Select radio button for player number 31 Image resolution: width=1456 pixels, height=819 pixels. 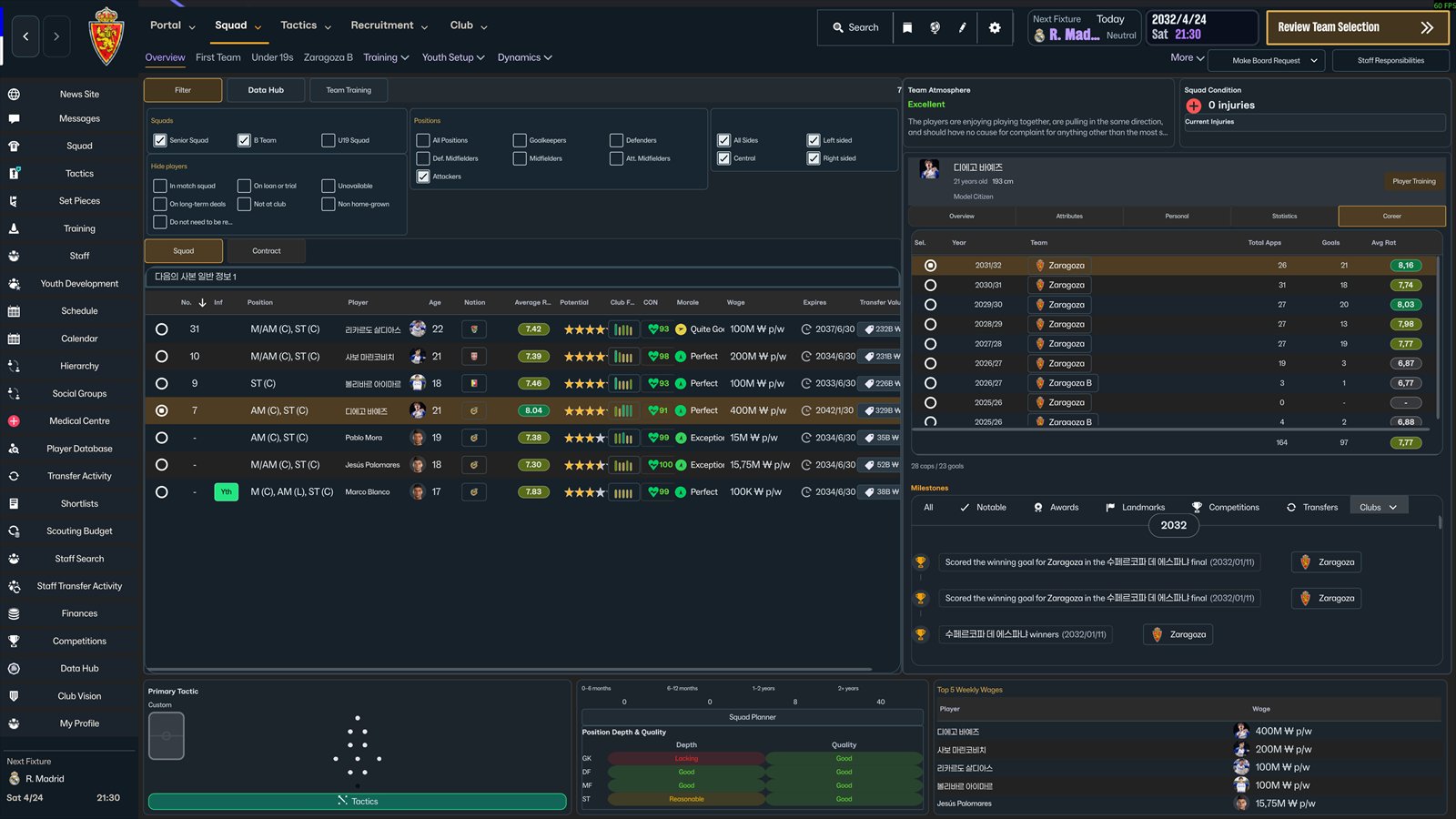click(x=161, y=329)
